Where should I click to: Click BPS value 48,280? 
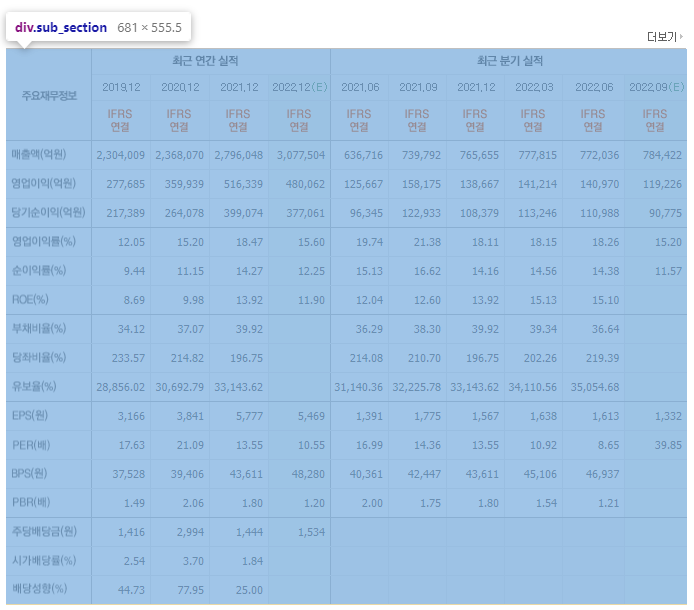click(x=308, y=474)
